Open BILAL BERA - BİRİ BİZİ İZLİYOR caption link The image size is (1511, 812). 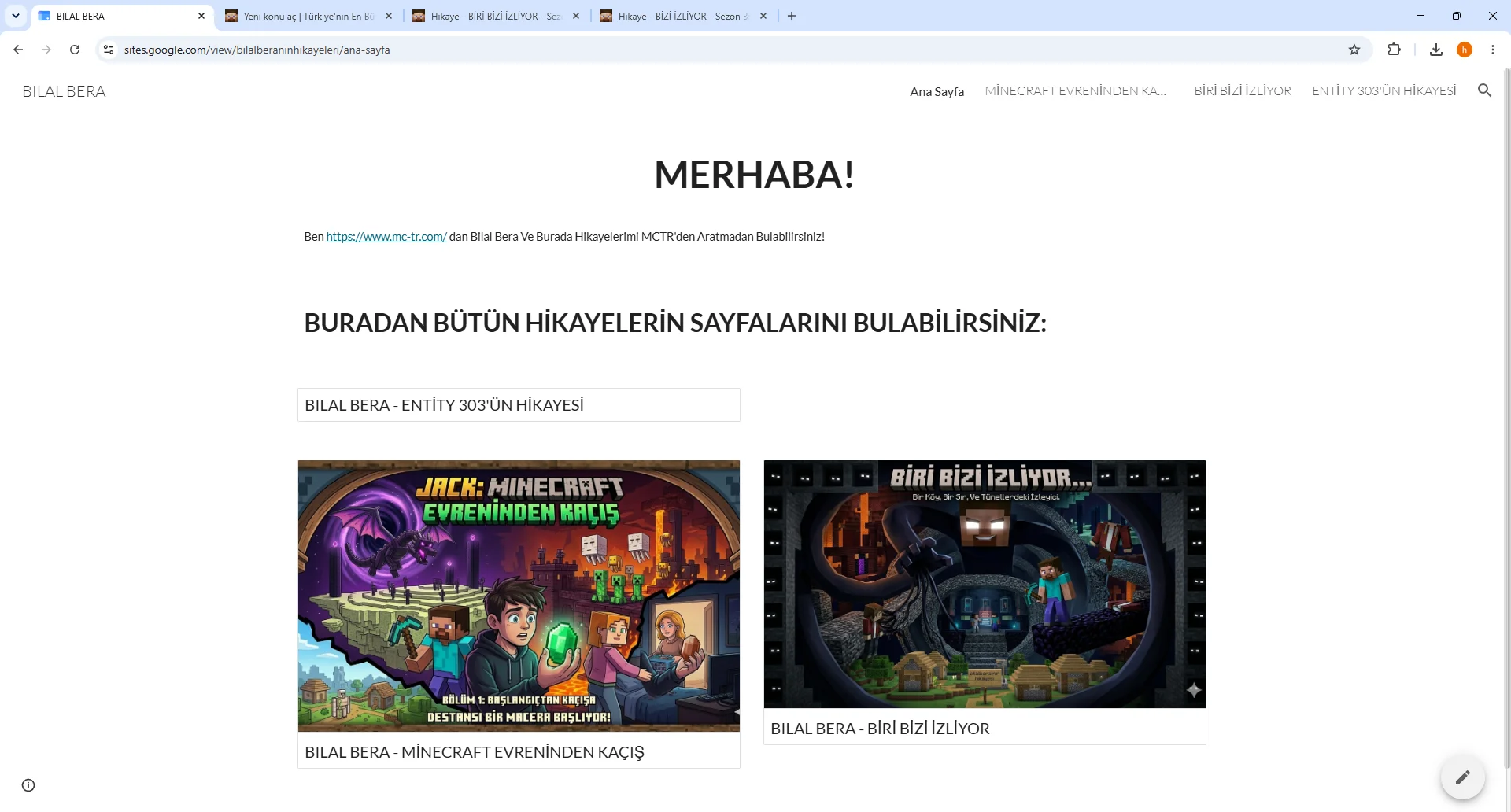pos(880,729)
